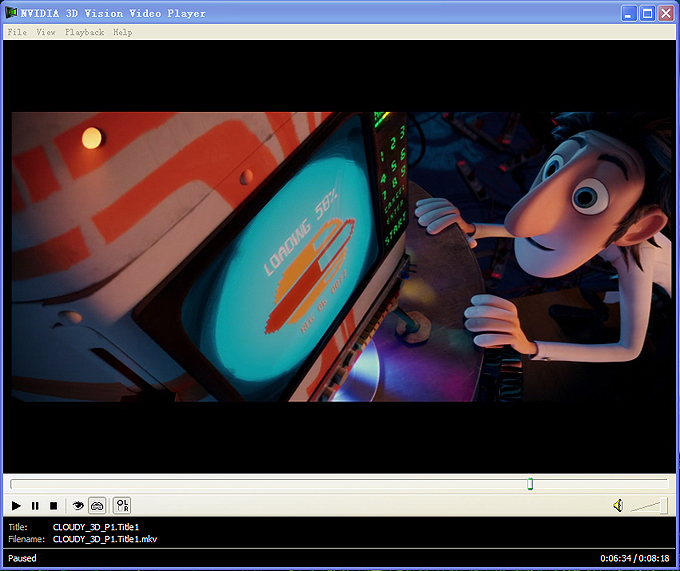Click the Play button
The image size is (680, 571).
tap(16, 506)
